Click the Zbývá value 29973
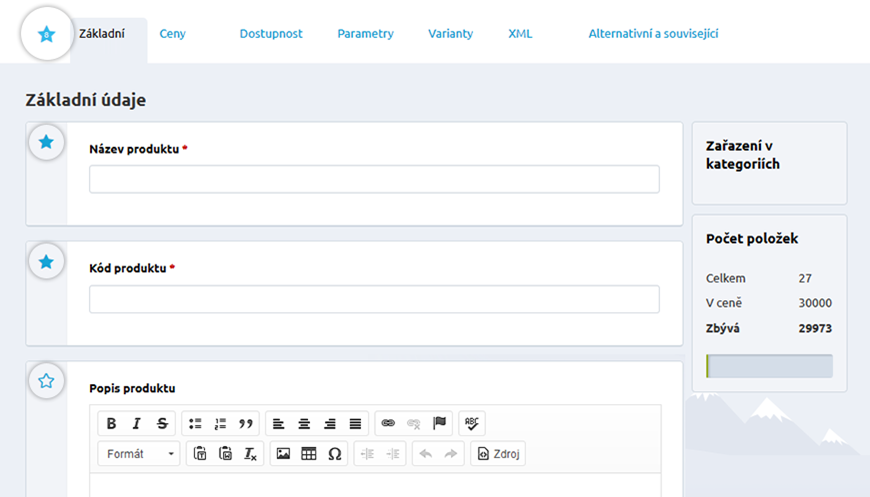Image resolution: width=870 pixels, height=497 pixels. coord(815,328)
